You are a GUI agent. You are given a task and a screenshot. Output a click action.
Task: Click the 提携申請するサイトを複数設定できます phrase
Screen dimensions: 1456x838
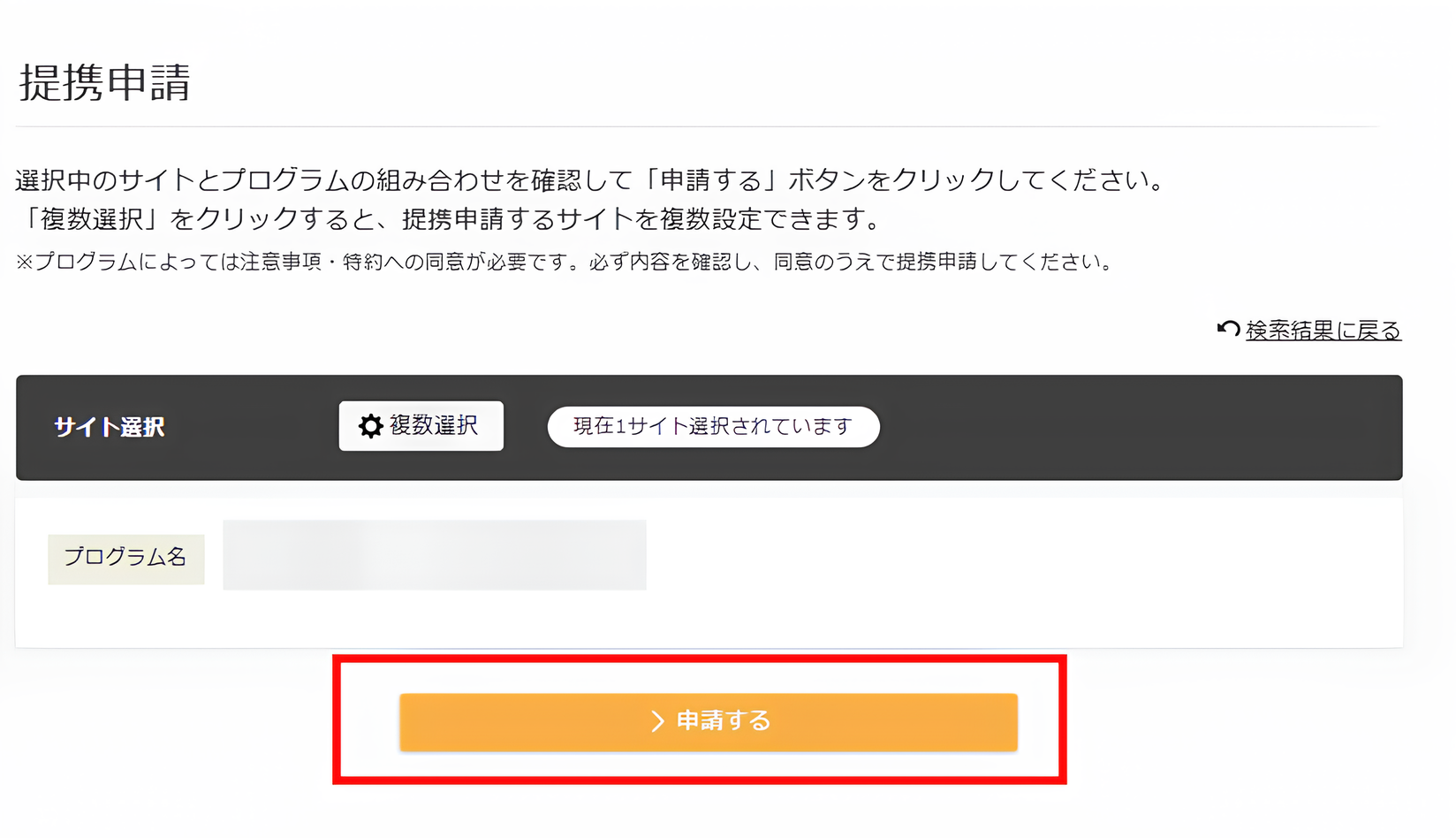(640, 219)
